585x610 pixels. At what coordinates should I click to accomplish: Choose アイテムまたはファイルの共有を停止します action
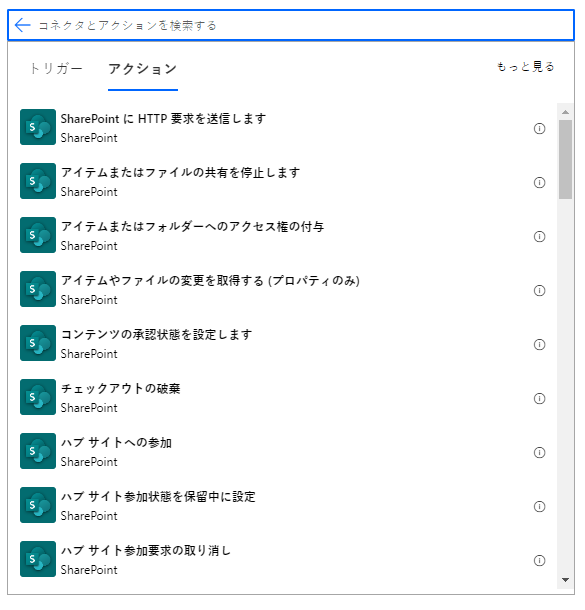coord(284,181)
